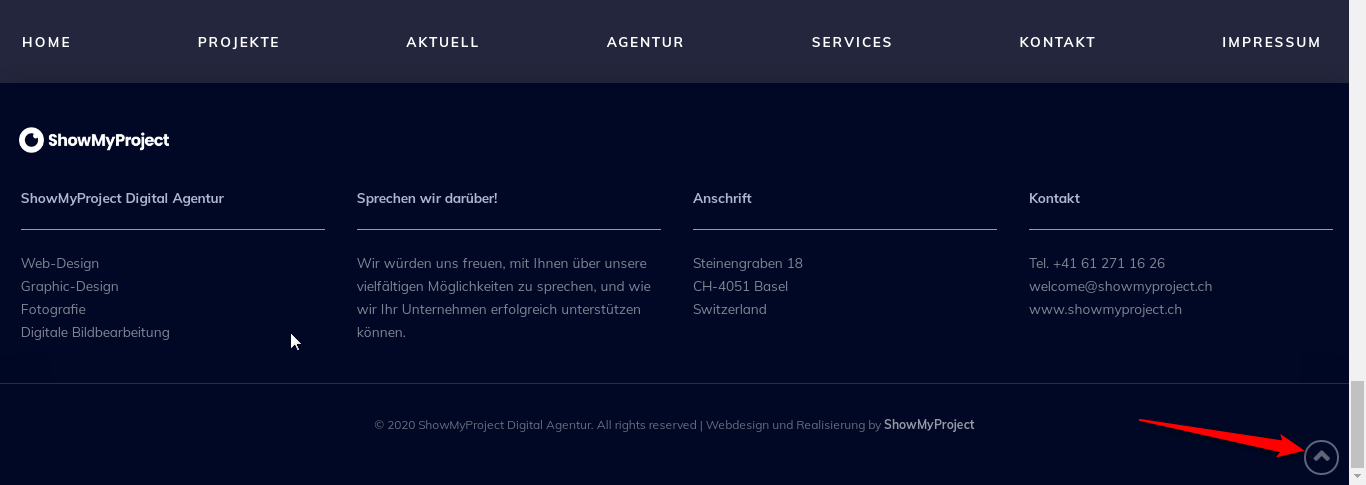Viewport: 1366px width, 485px height.
Task: Open the HOME menu item
Action: pyautogui.click(x=47, y=42)
